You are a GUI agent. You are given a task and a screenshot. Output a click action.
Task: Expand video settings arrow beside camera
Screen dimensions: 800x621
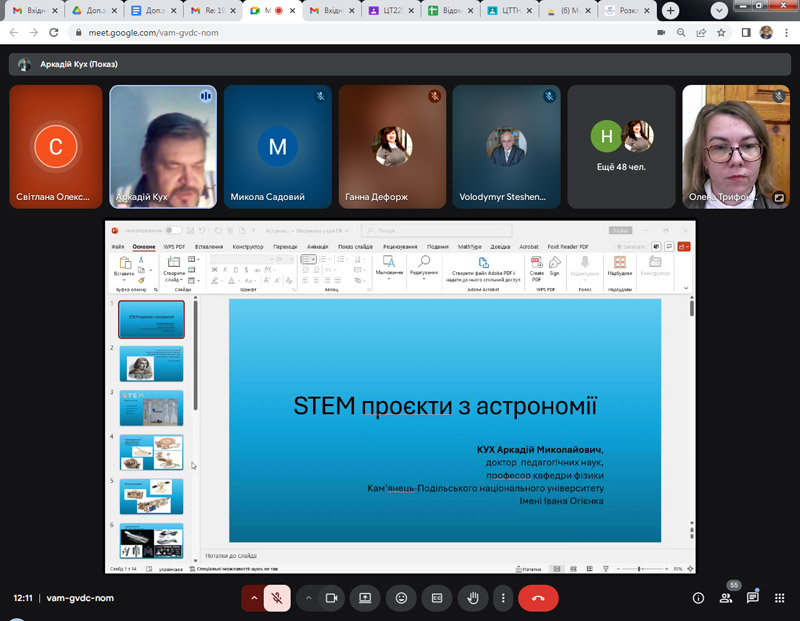(x=308, y=598)
